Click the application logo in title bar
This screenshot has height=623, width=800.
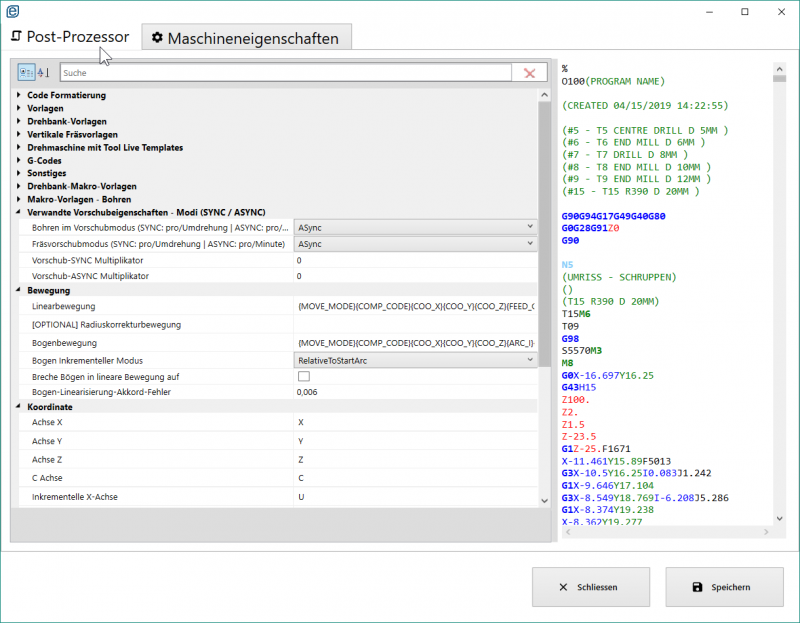(11, 11)
